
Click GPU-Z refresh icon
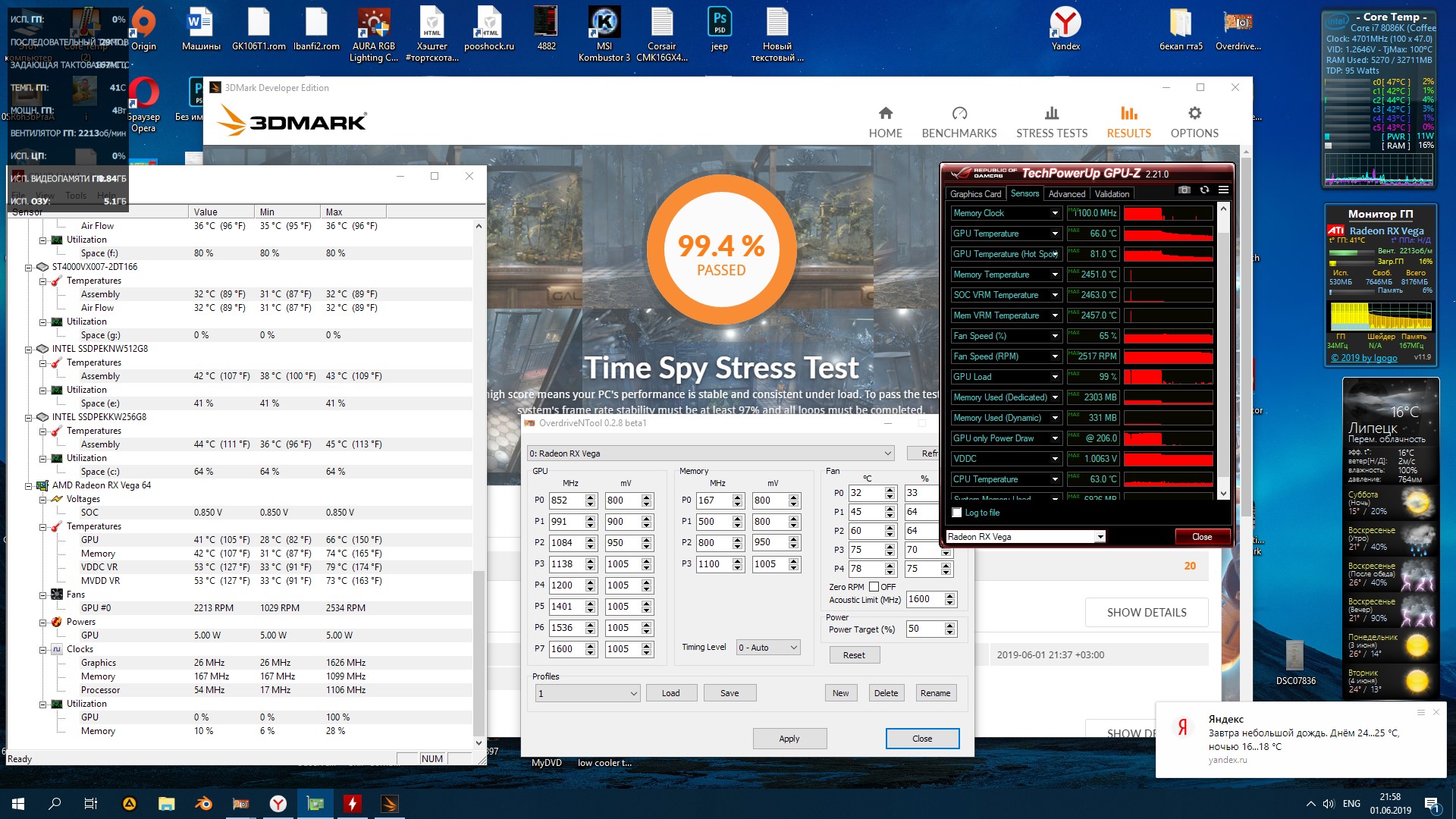click(x=1204, y=190)
